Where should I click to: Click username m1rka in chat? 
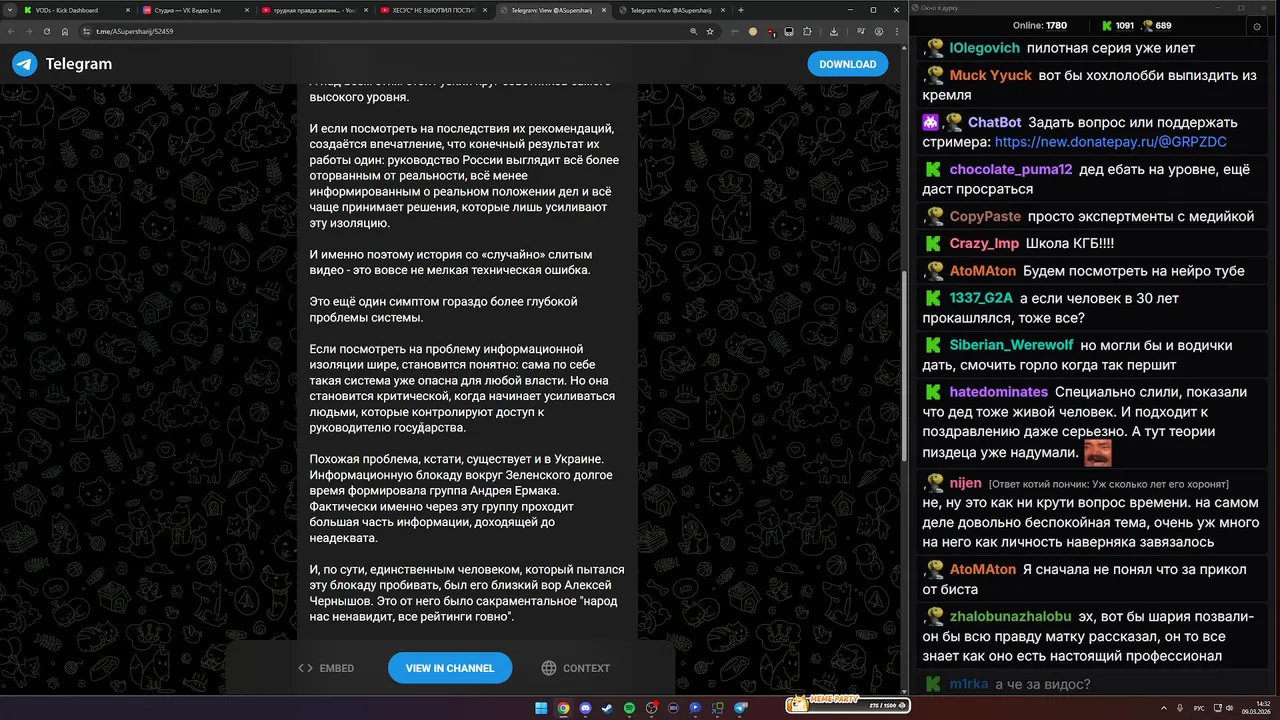[x=969, y=684]
